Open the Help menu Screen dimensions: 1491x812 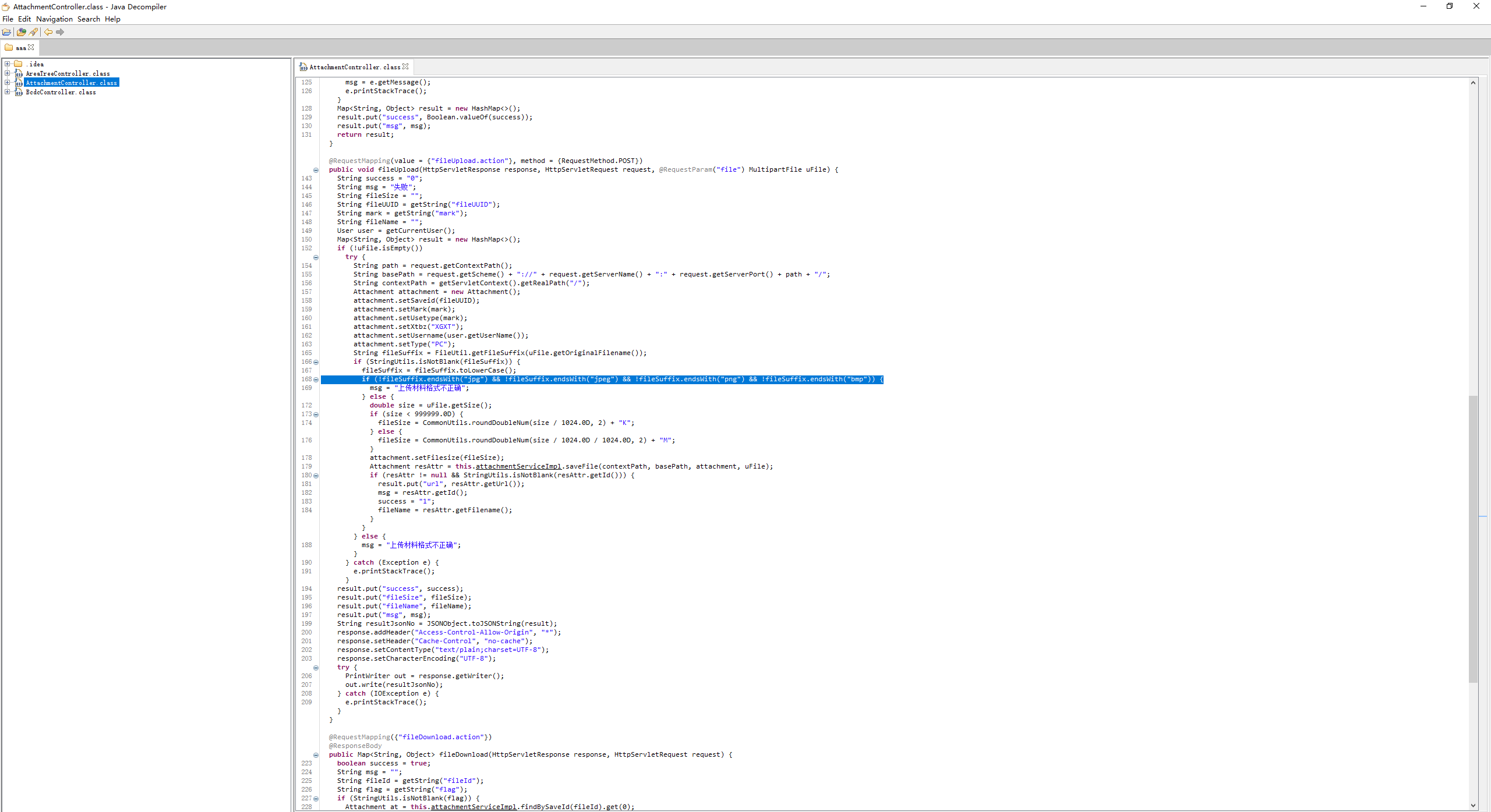click(112, 19)
